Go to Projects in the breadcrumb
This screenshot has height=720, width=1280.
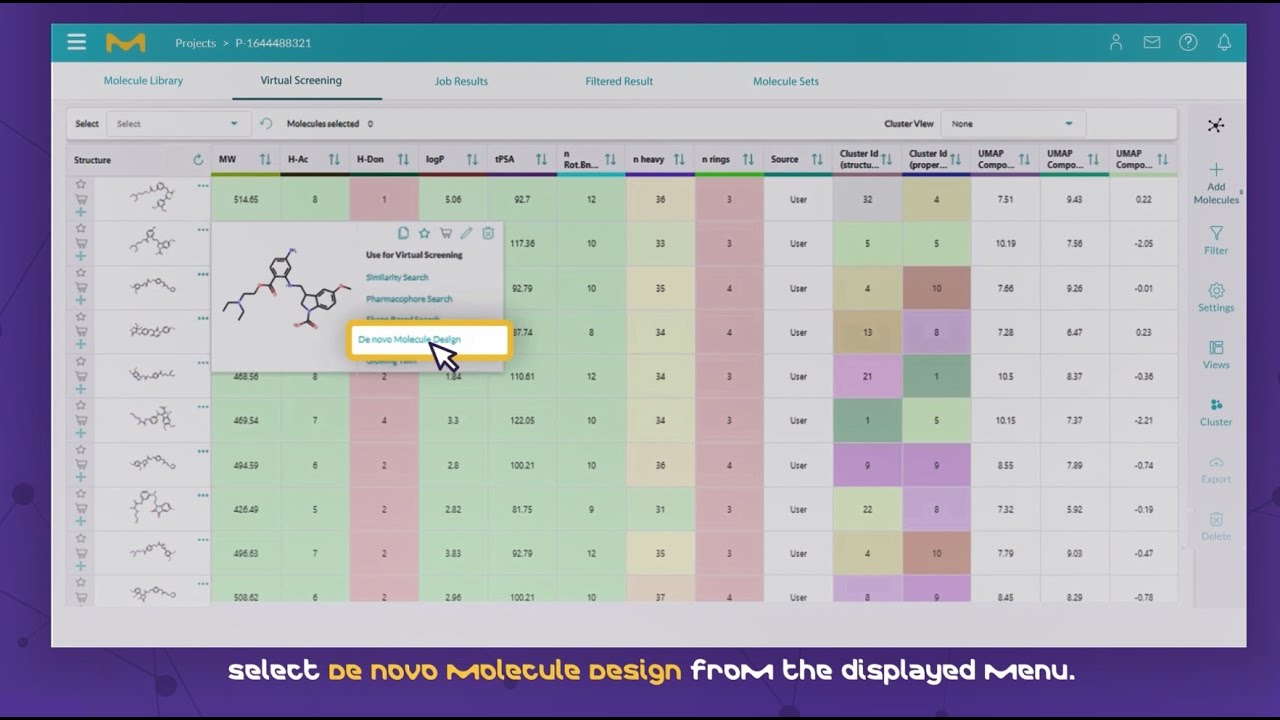pyautogui.click(x=195, y=43)
